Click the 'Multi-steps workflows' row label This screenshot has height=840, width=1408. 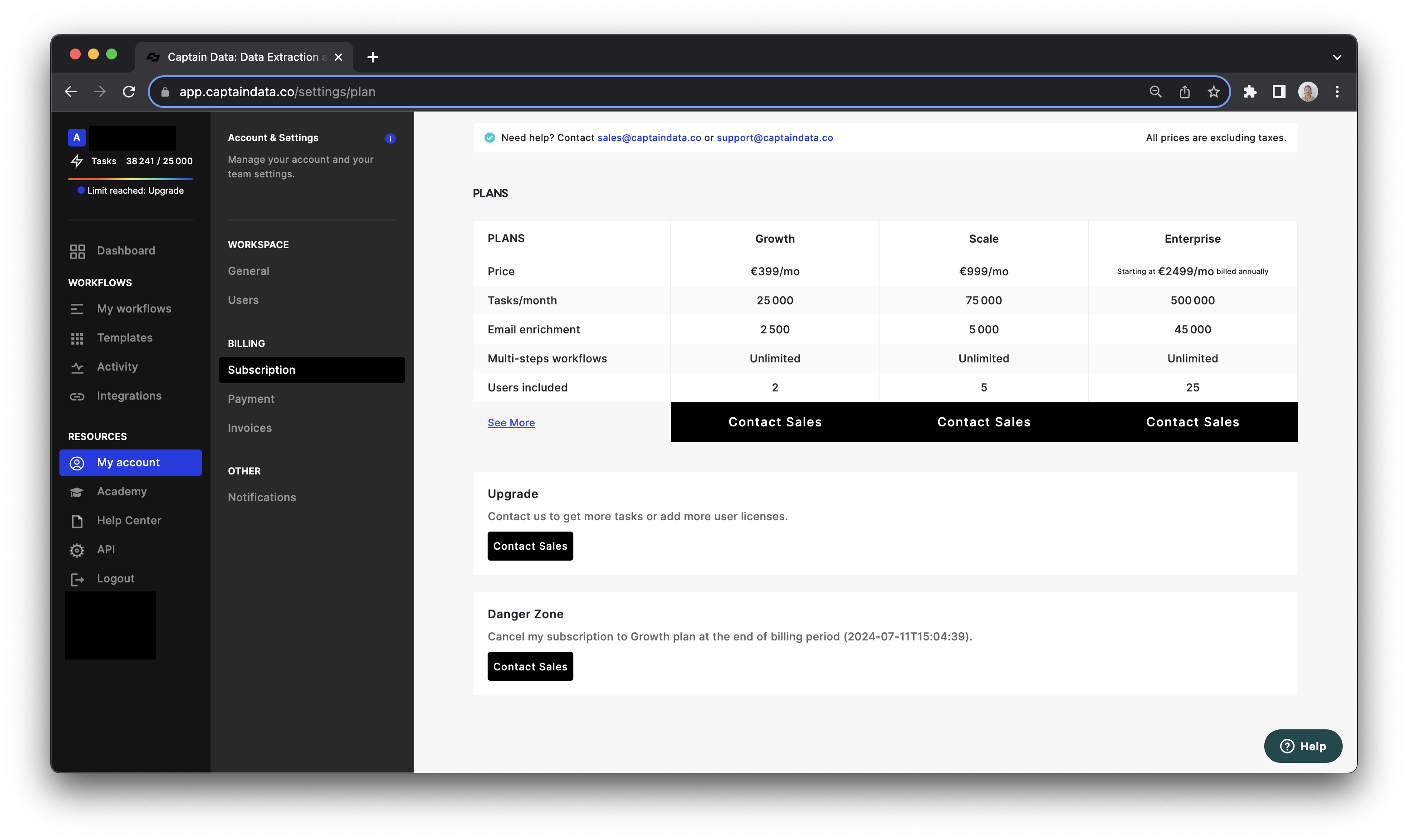coord(547,358)
